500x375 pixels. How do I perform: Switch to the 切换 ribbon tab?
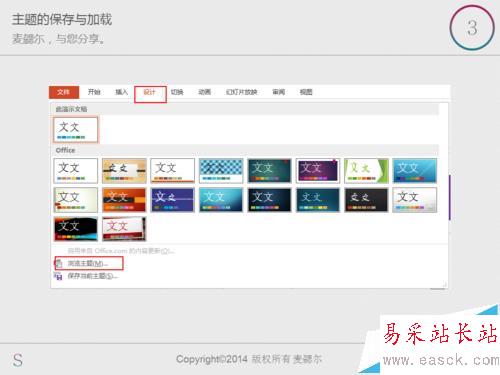coord(177,92)
